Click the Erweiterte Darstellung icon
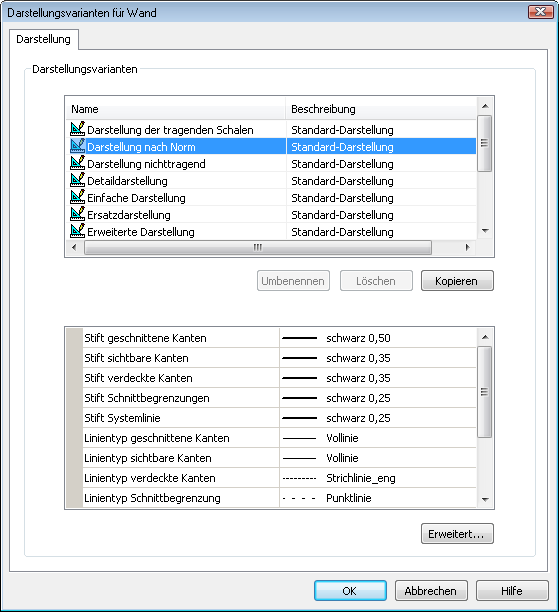 click(77, 231)
